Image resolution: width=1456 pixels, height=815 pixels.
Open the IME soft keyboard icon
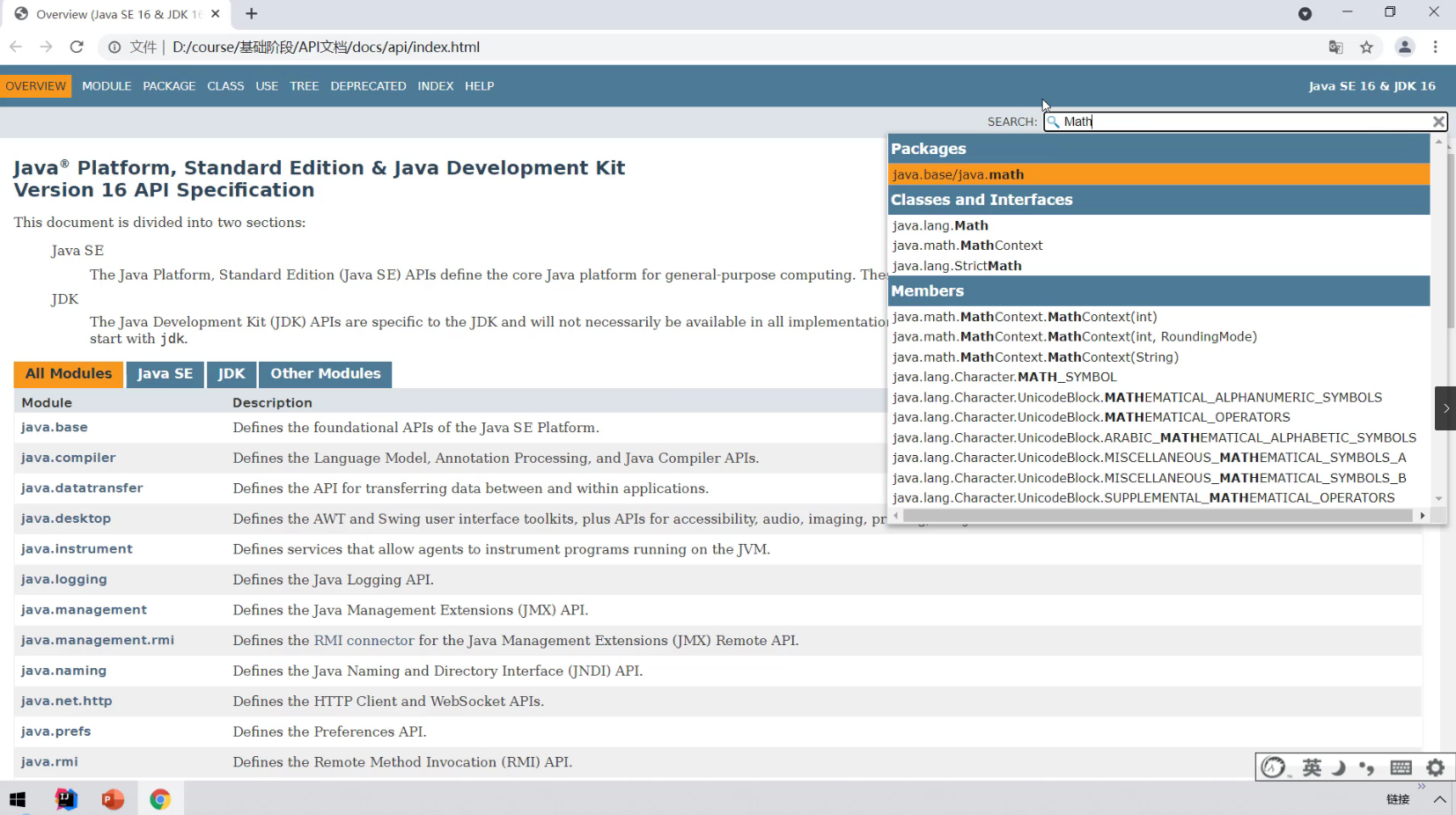(1401, 767)
